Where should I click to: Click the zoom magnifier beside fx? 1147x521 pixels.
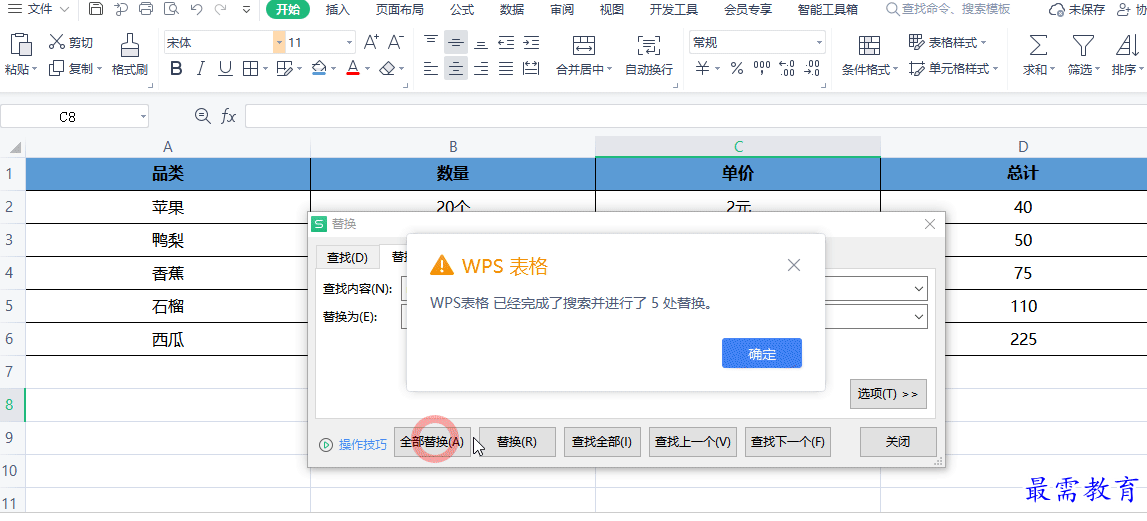(202, 116)
